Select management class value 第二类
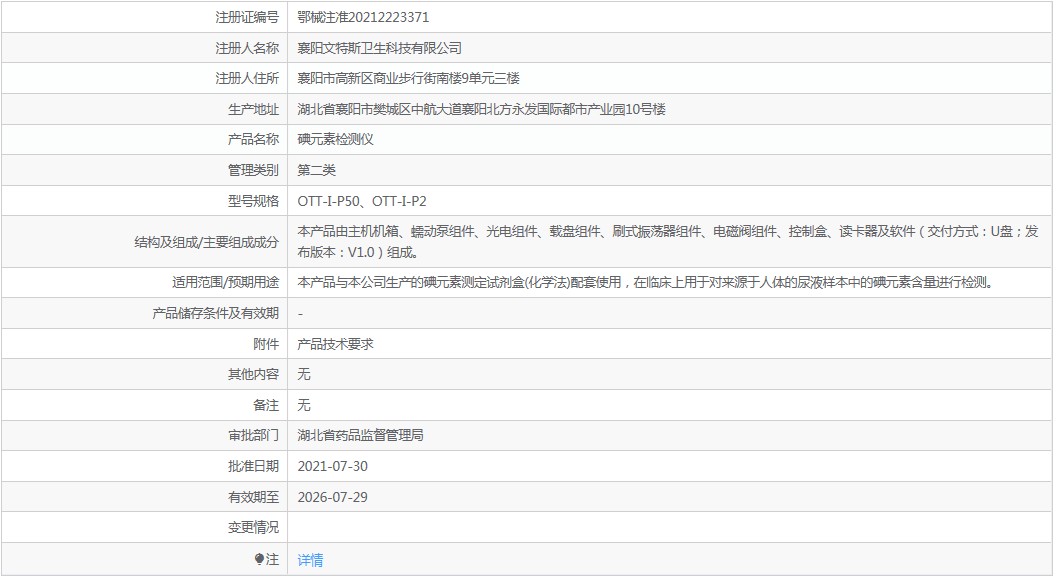The image size is (1057, 577). click(x=316, y=171)
